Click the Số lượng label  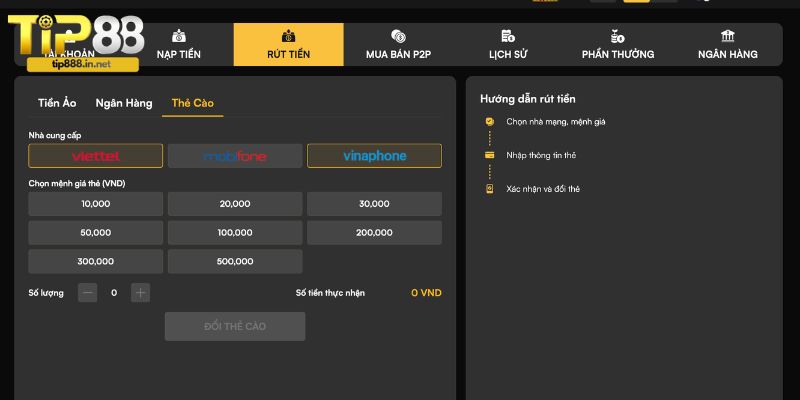pyautogui.click(x=46, y=293)
